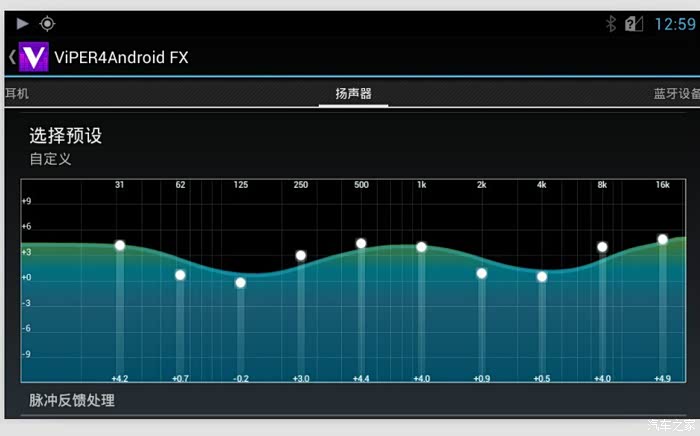Select the 500 Hz equalizer band handle

coord(361,243)
